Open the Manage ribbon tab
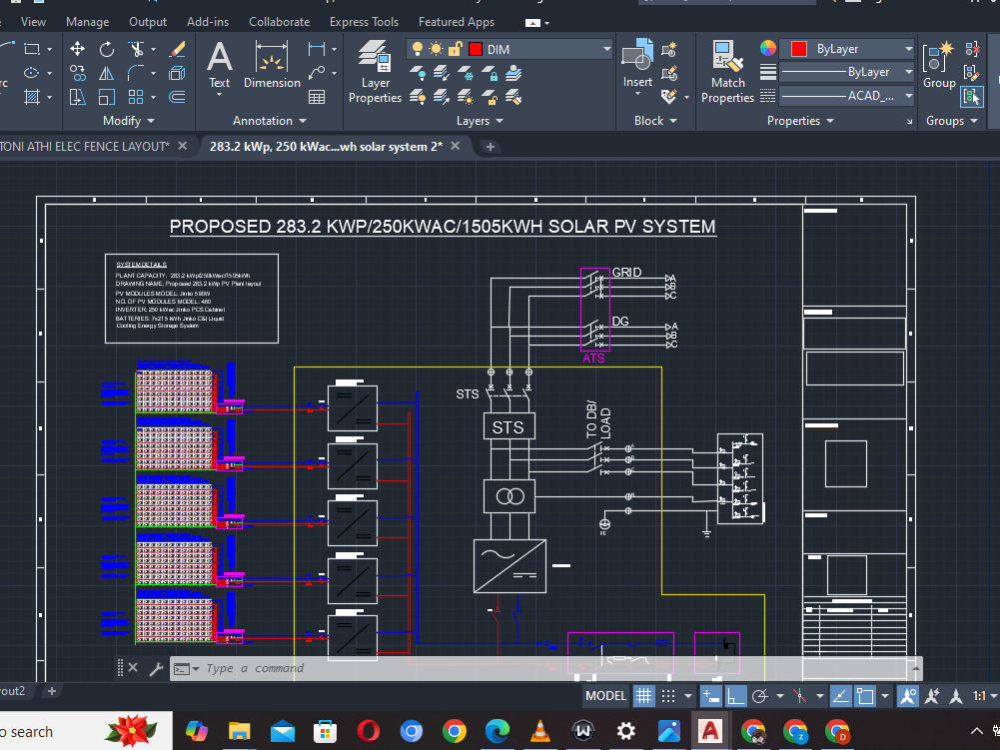 tap(87, 22)
